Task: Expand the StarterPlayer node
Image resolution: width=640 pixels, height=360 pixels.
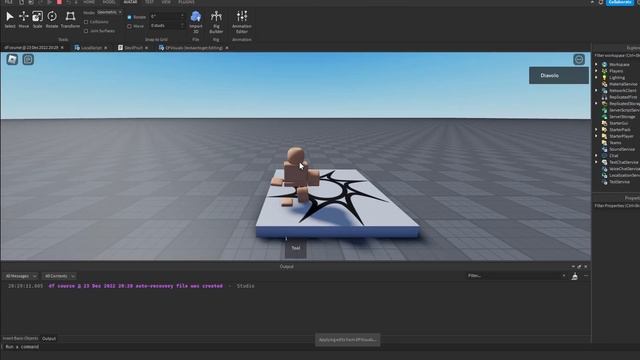Action: point(596,136)
